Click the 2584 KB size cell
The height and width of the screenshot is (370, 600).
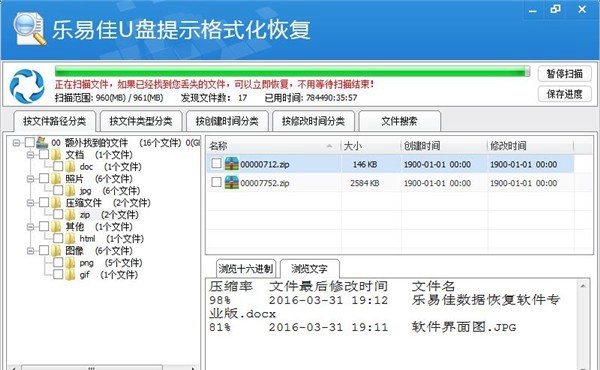365,183
